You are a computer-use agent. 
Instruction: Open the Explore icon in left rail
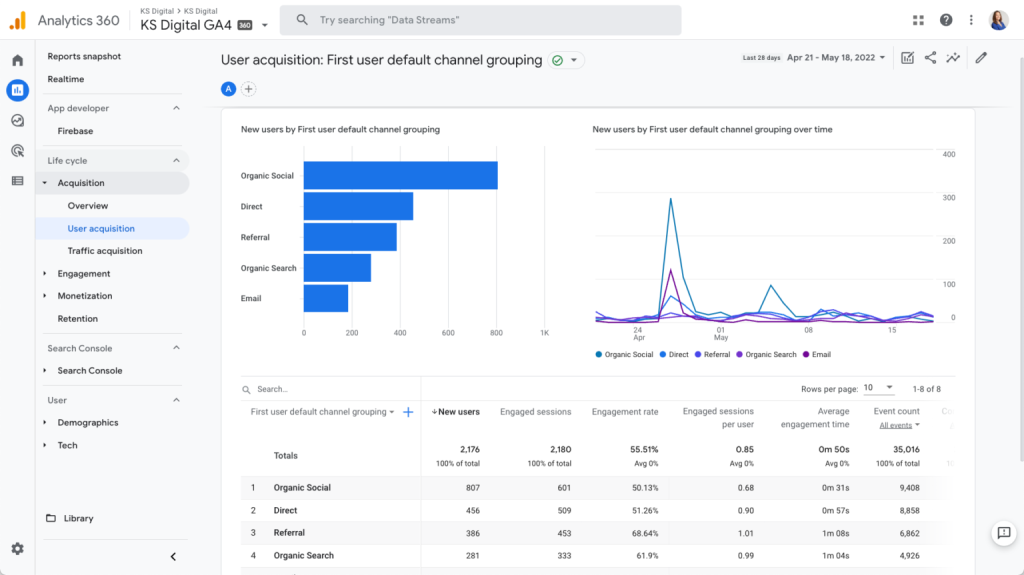pyautogui.click(x=17, y=120)
